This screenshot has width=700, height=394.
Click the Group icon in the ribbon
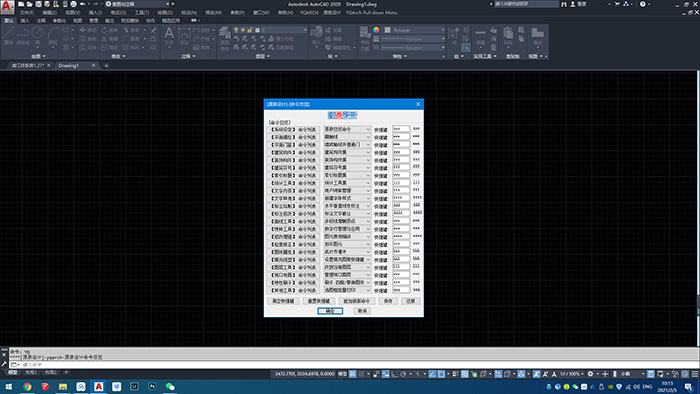(453, 35)
